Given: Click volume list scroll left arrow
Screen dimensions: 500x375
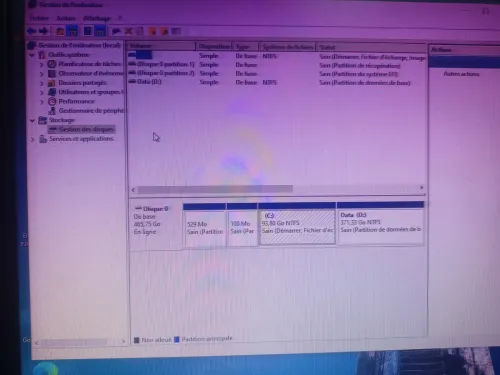Looking at the screenshot, I should tap(133, 190).
